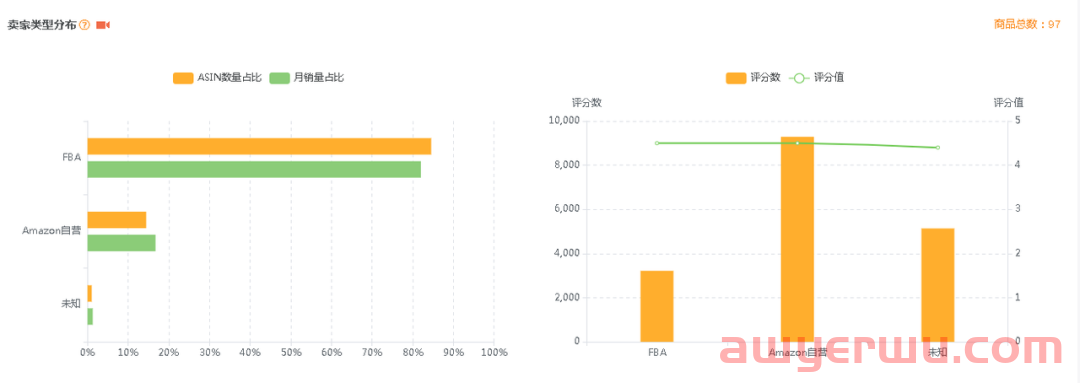Toggle the 评分数 legend series
Viewport: 1080px width, 383px height.
coord(753,78)
